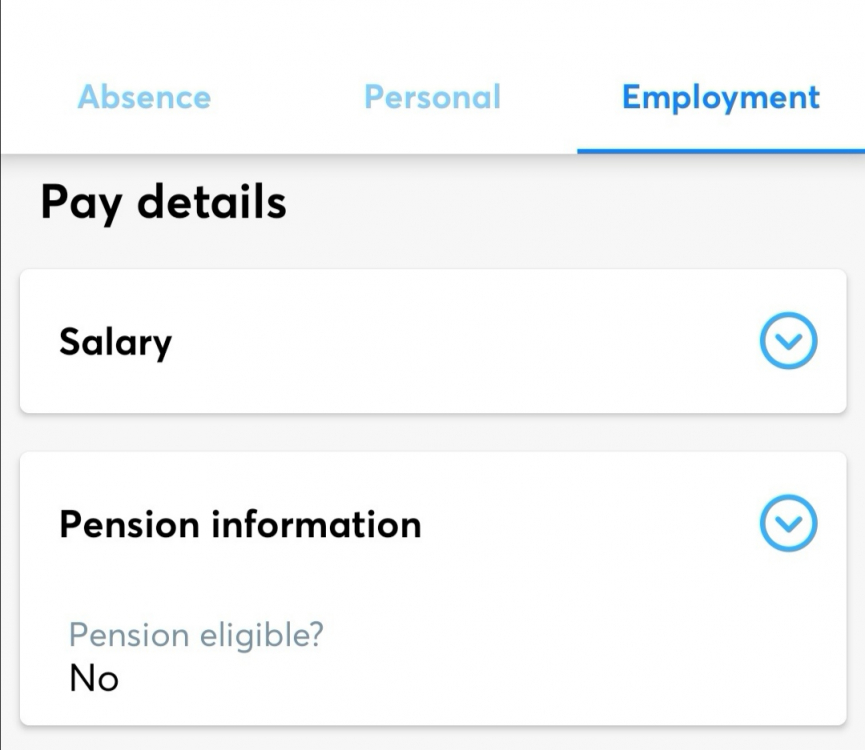Click the grey strip below the Pension card

(x=432, y=739)
